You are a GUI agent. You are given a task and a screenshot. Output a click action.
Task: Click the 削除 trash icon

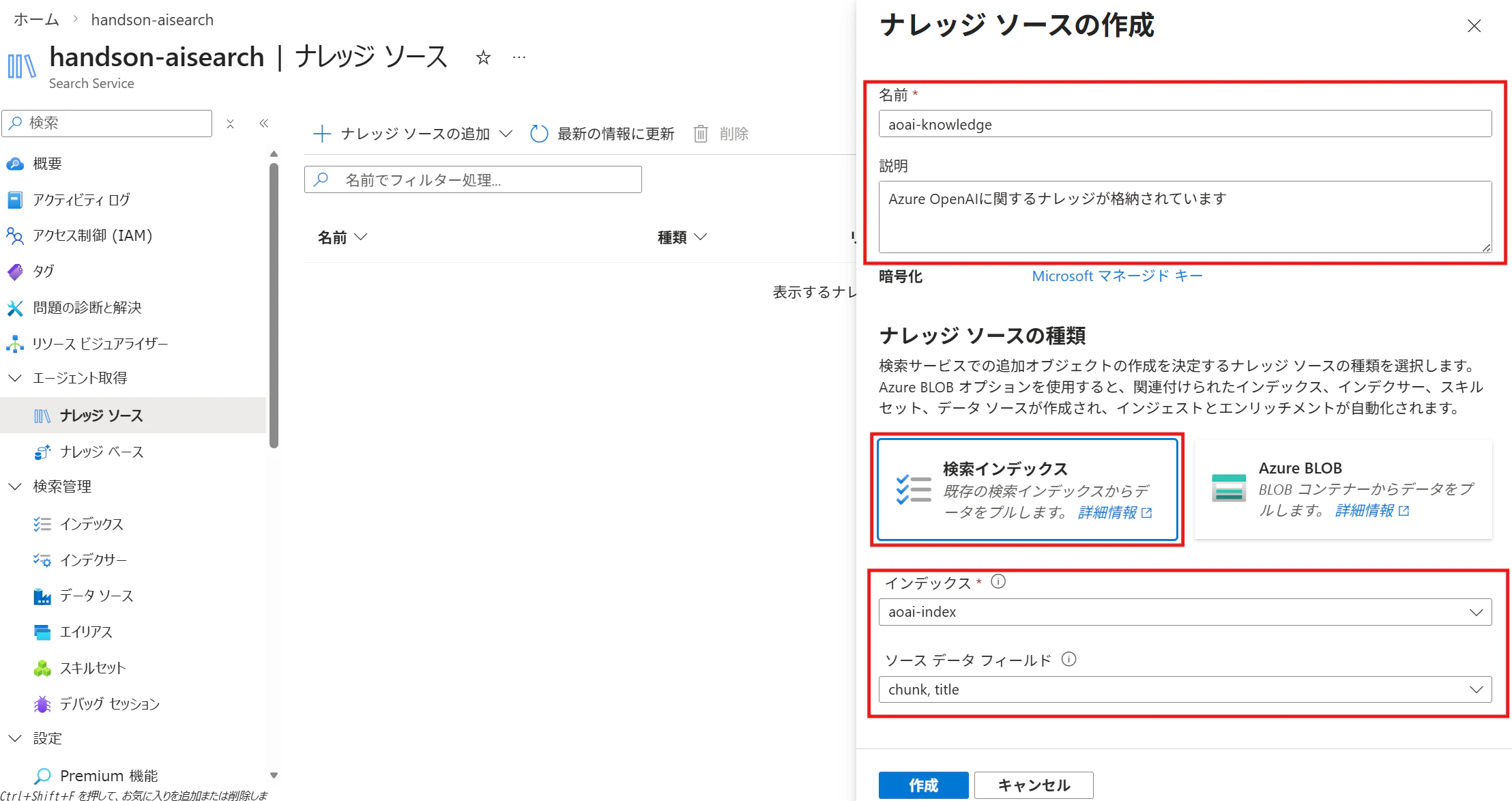pyautogui.click(x=701, y=134)
